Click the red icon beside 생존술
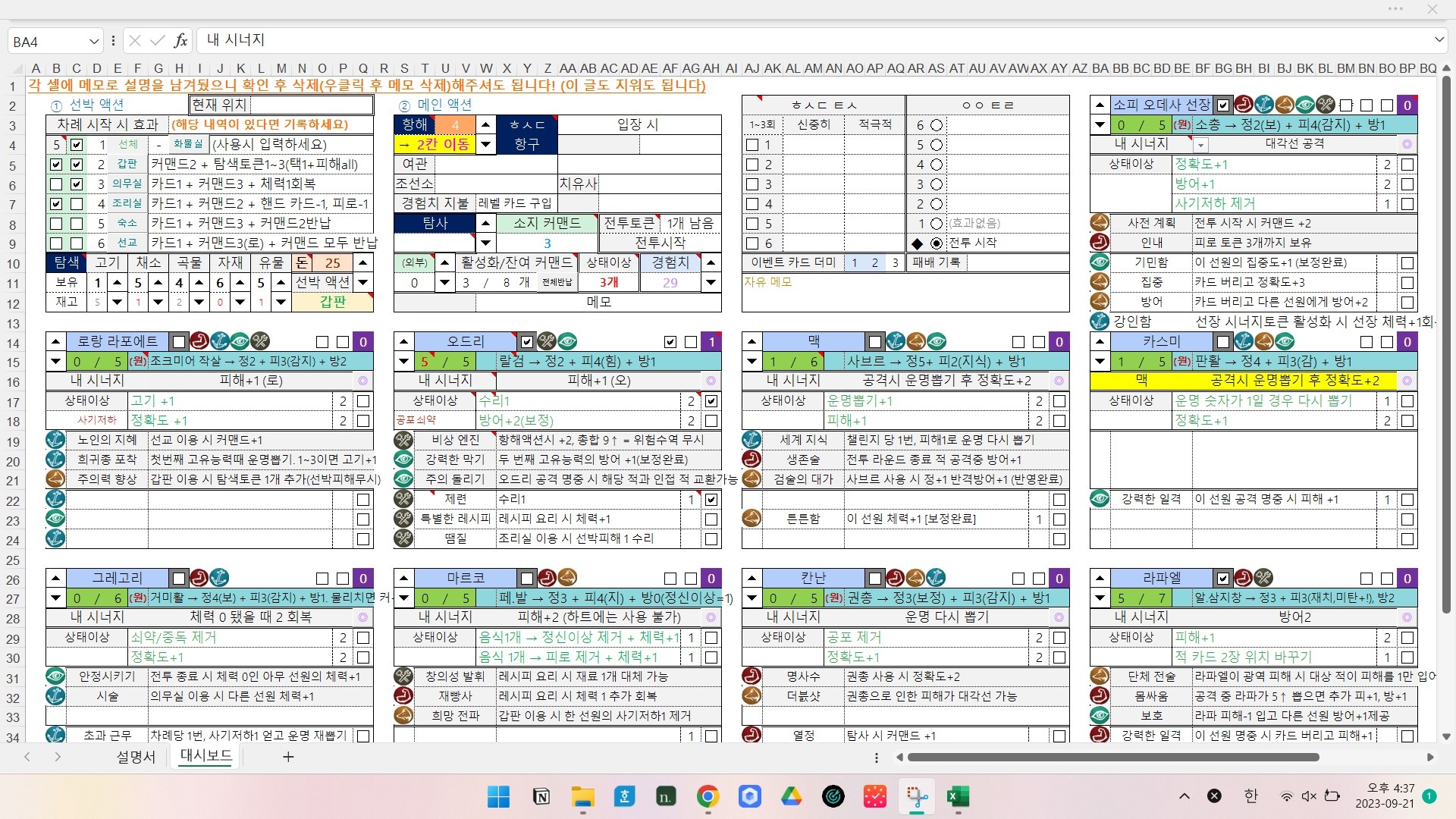Screen dimensions: 1456x819 tap(752, 460)
